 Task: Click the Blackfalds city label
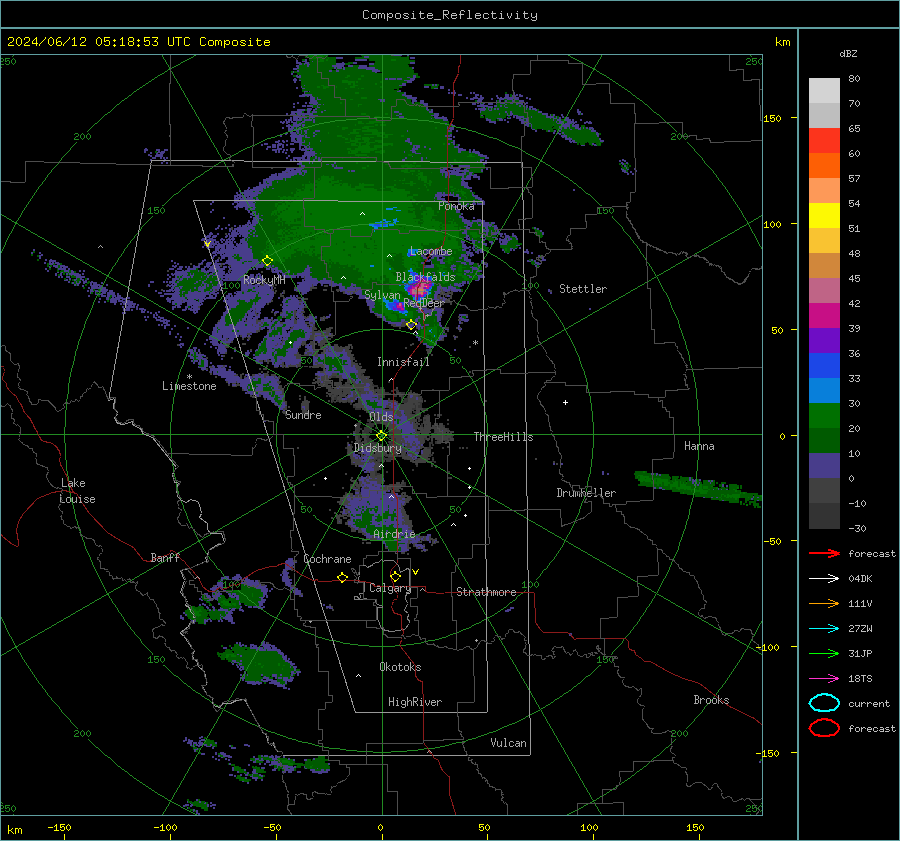[425, 277]
